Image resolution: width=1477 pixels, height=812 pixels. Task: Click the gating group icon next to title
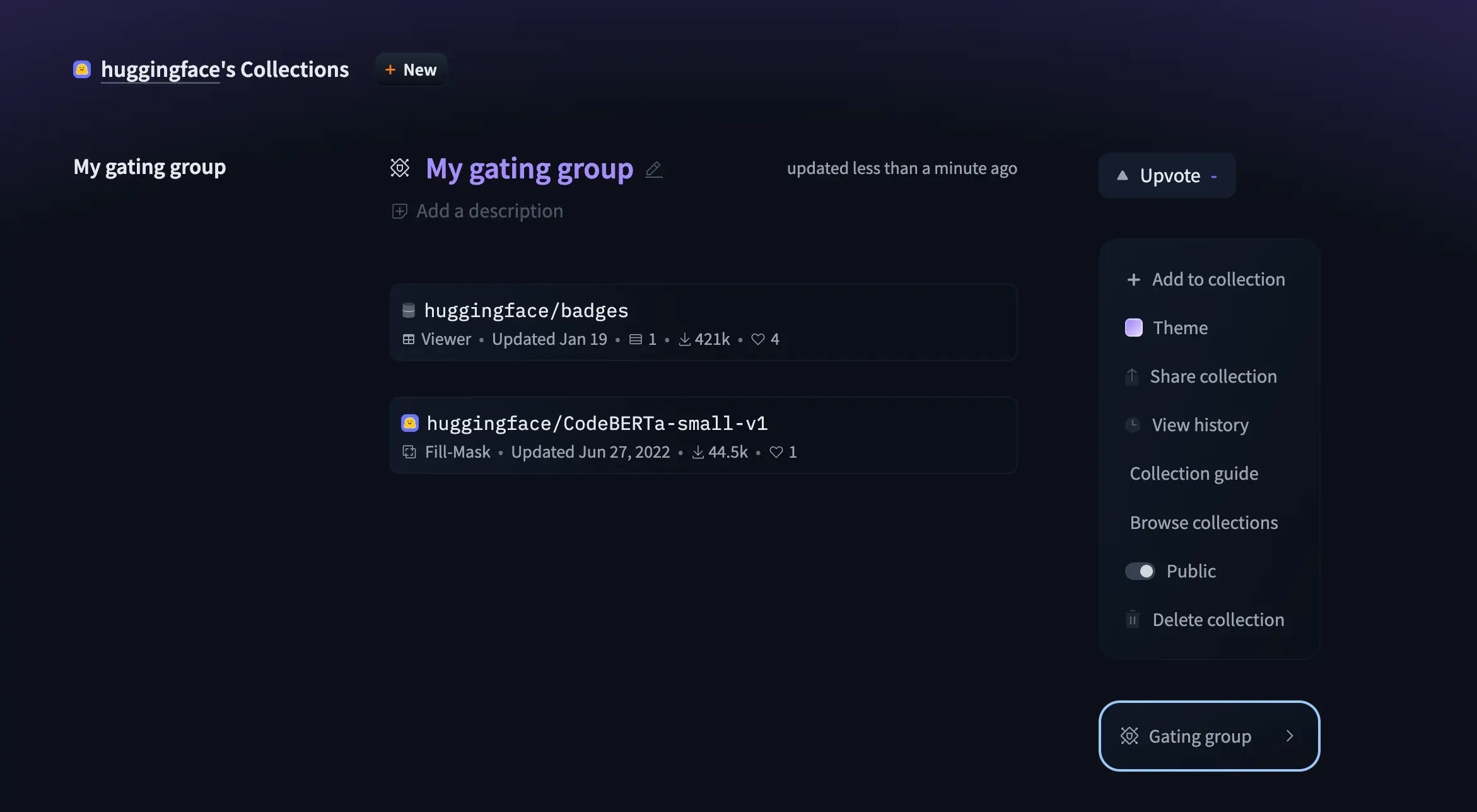400,168
